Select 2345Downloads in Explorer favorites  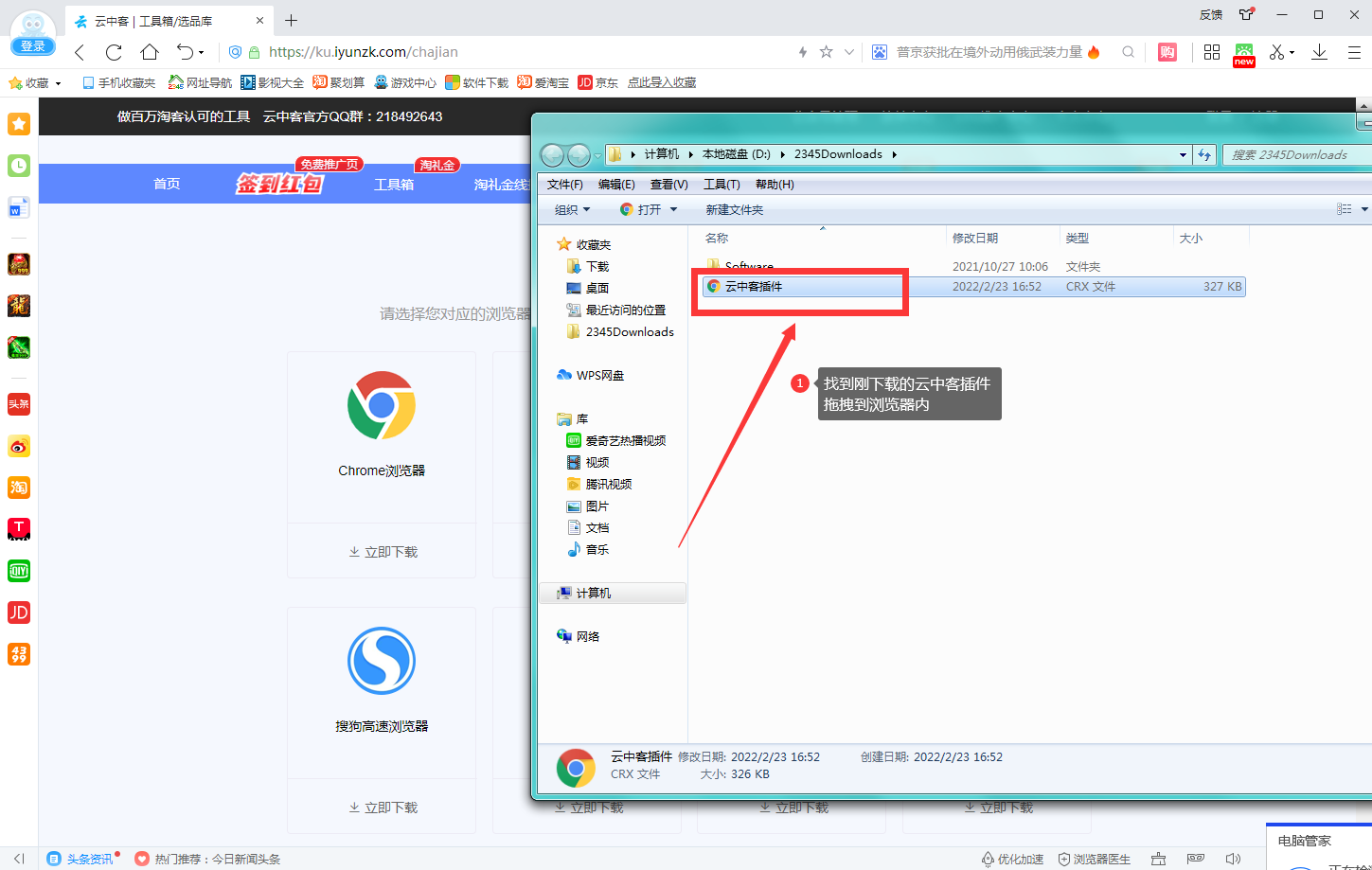(x=619, y=331)
